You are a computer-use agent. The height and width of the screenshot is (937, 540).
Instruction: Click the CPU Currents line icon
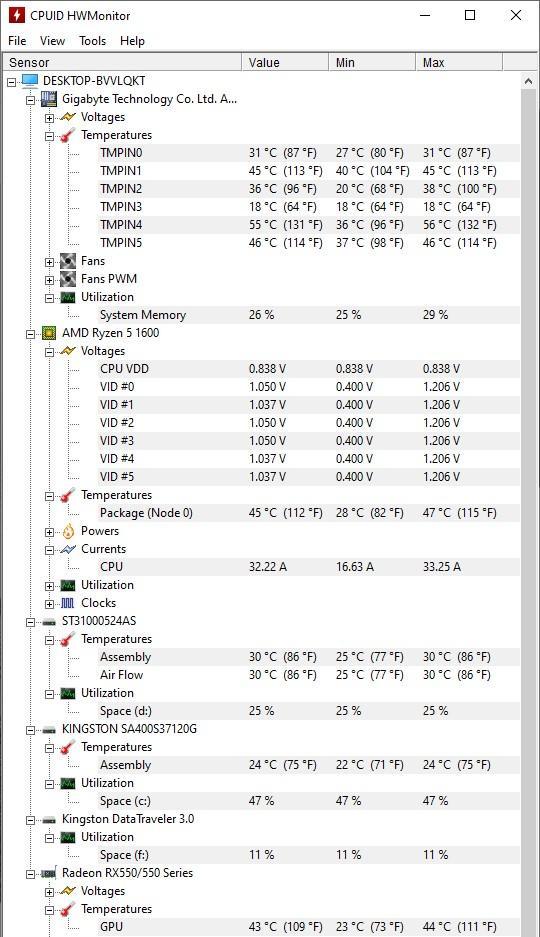(x=68, y=549)
